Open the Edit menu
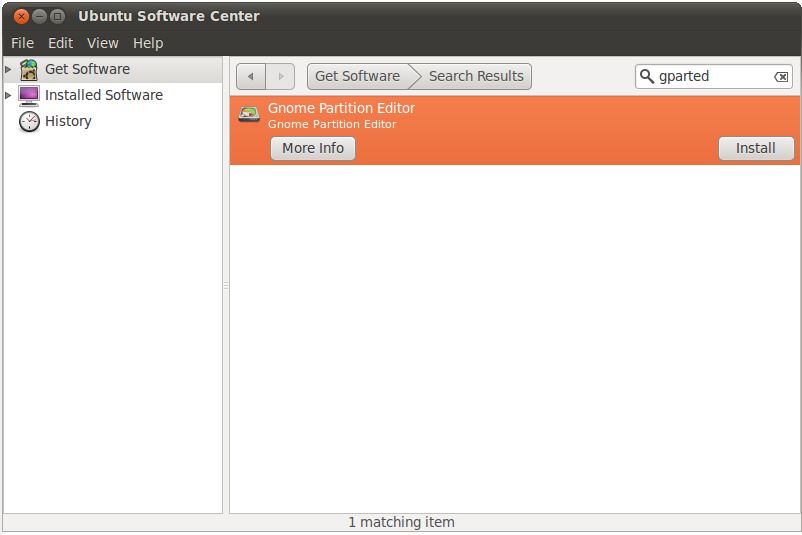The width and height of the screenshot is (802, 535). pos(61,43)
